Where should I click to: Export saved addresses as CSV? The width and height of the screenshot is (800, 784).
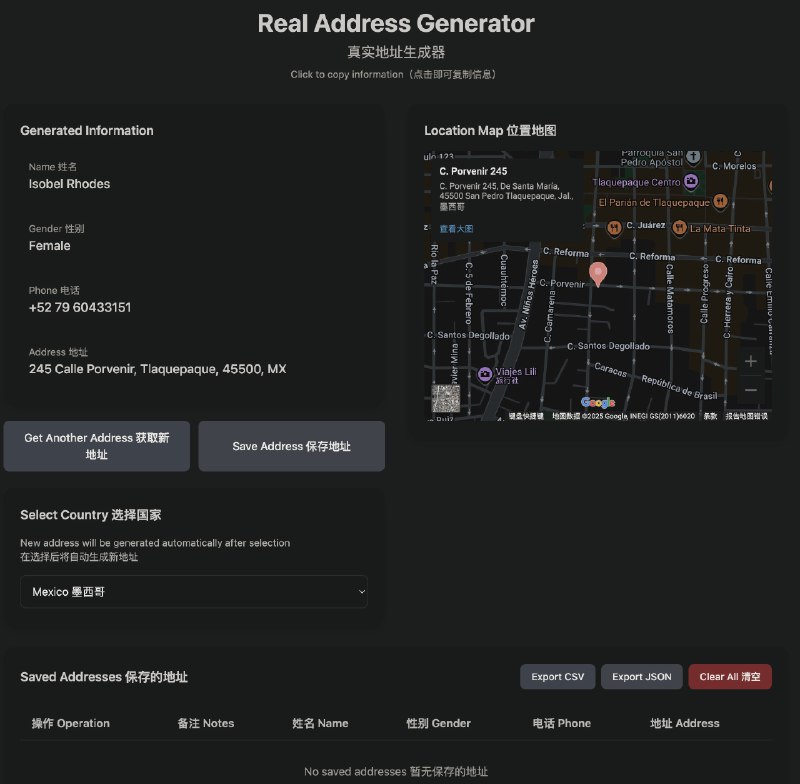coord(557,676)
